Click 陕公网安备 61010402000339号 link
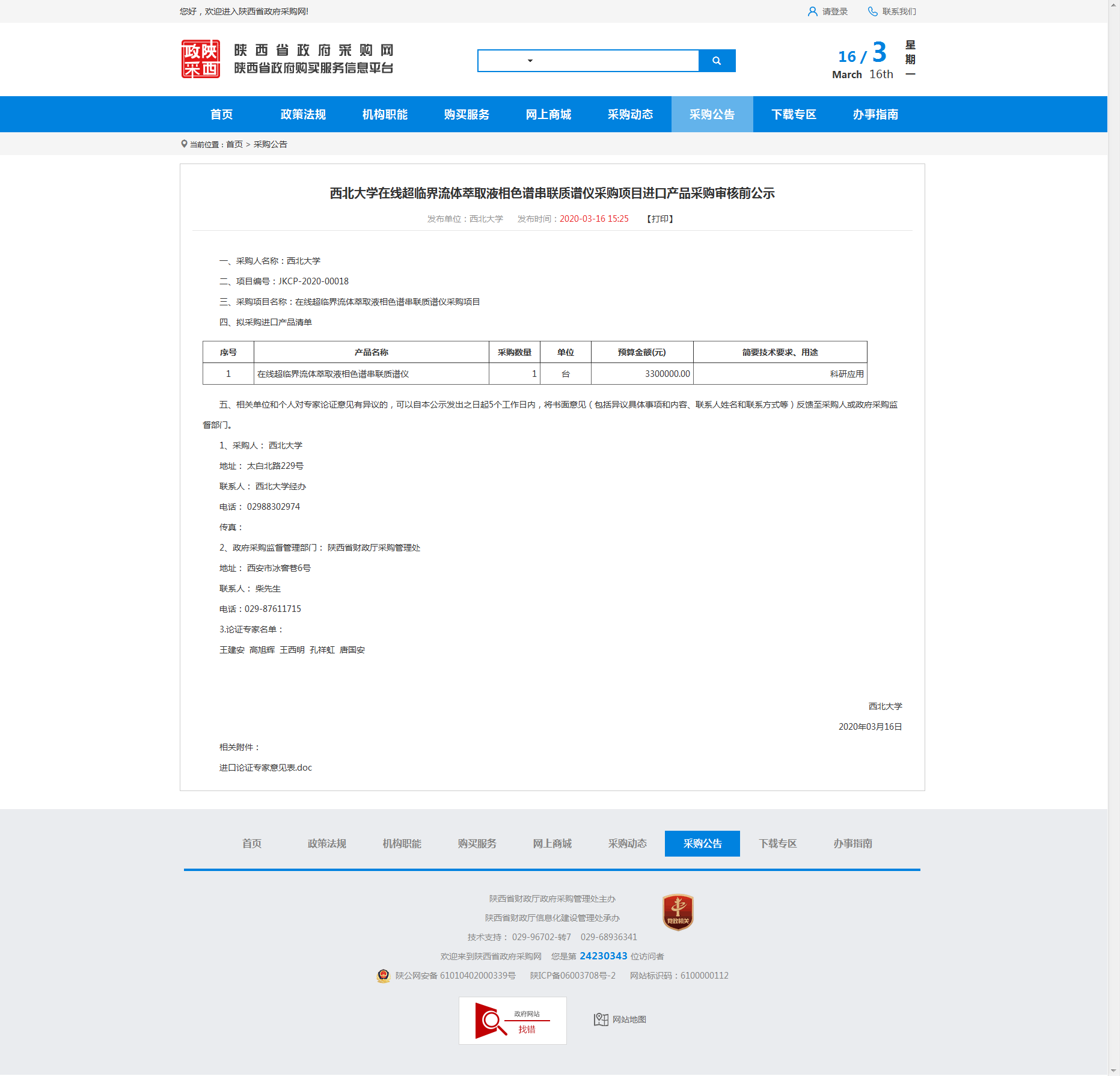Screen dimensions: 1120x1076 pos(456,976)
